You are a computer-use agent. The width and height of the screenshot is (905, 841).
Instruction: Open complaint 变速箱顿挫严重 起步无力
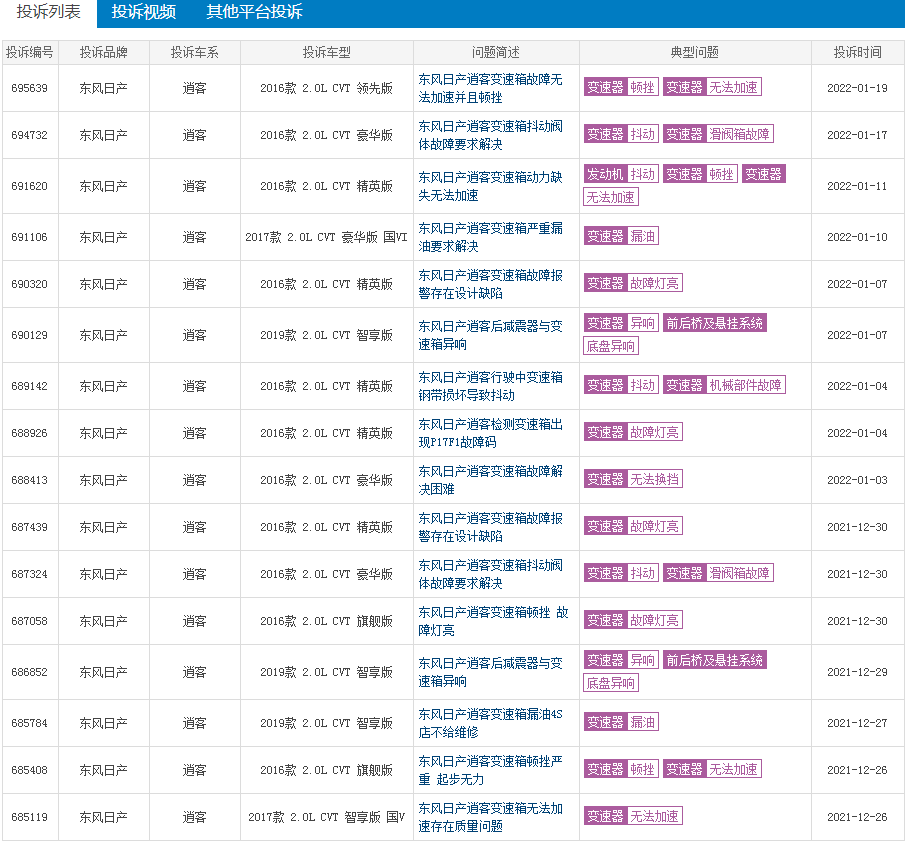tap(490, 770)
